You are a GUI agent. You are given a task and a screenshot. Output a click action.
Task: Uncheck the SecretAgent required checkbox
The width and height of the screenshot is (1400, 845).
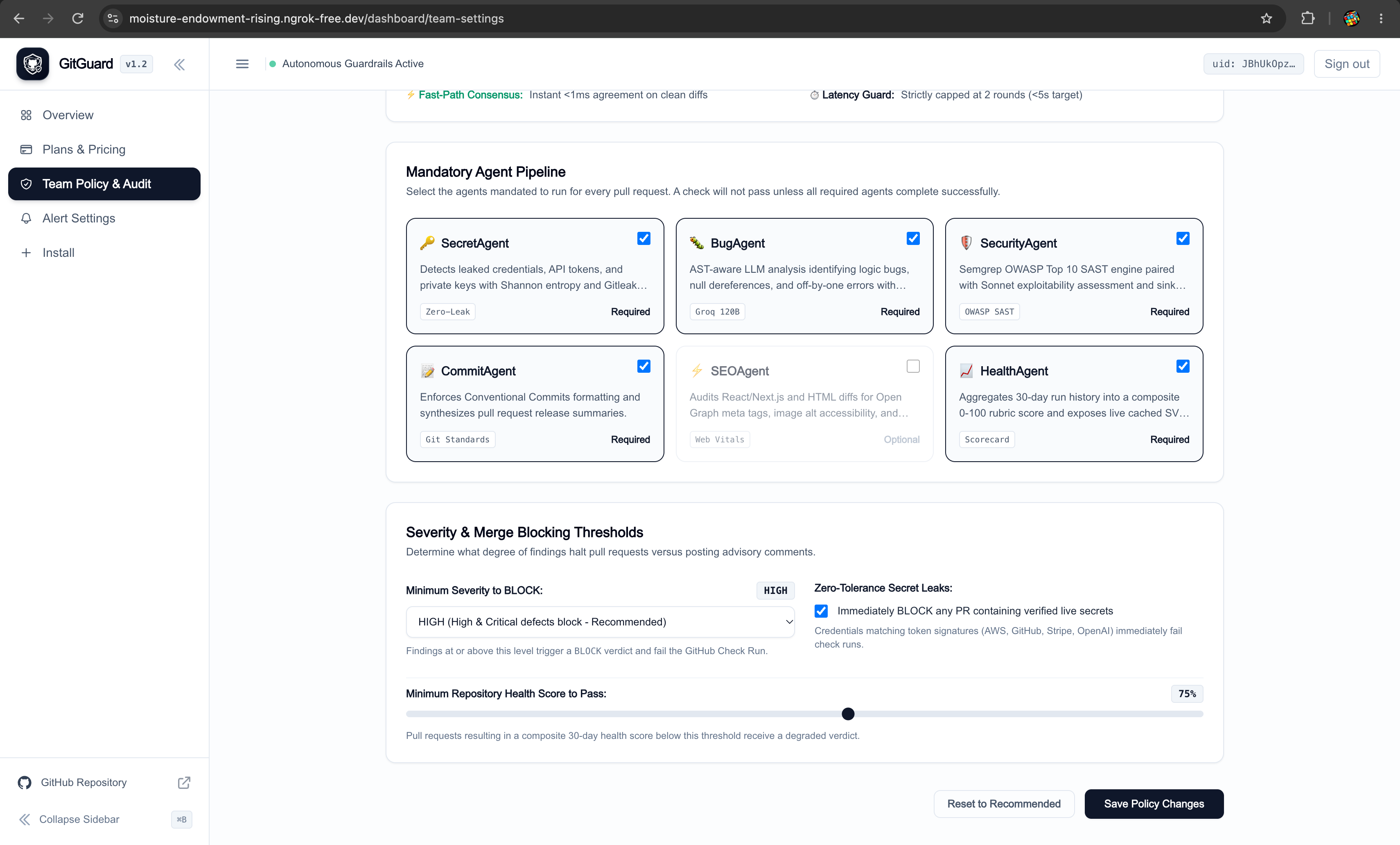point(644,239)
